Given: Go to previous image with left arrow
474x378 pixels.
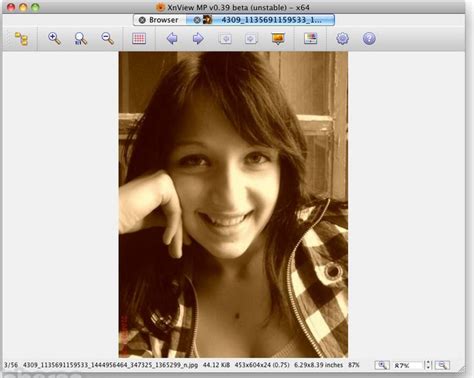Looking at the screenshot, I should tap(172, 39).
